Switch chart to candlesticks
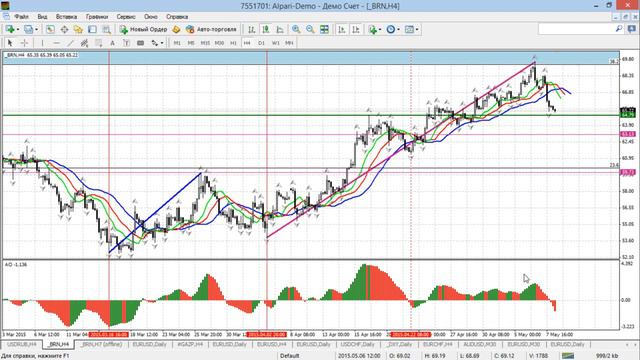The height and width of the screenshot is (360, 640). [266, 29]
